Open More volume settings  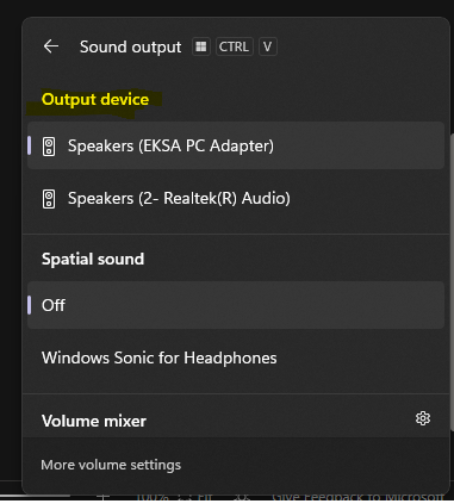[x=111, y=465]
